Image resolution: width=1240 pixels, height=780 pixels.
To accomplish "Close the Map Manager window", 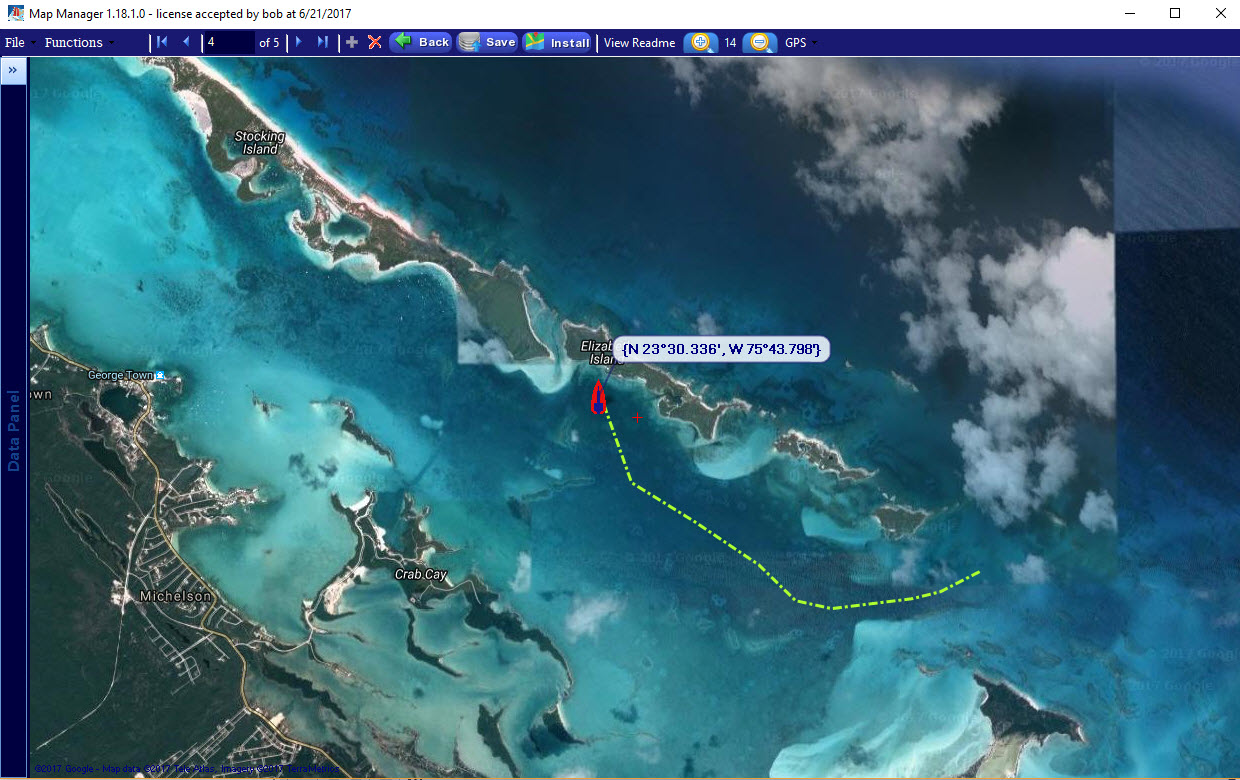I will tap(1220, 14).
